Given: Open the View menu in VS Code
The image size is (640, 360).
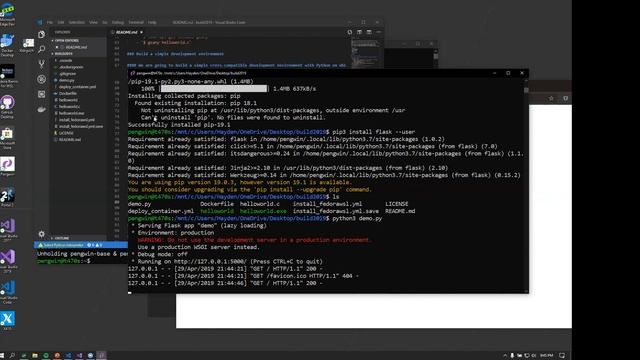Looking at the screenshot, I should (93, 22).
